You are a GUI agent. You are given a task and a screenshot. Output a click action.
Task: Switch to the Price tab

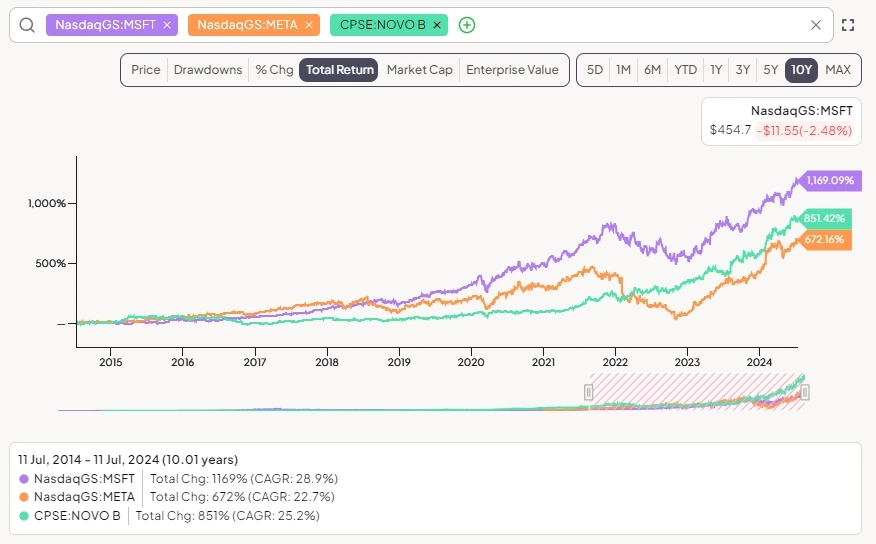[145, 70]
